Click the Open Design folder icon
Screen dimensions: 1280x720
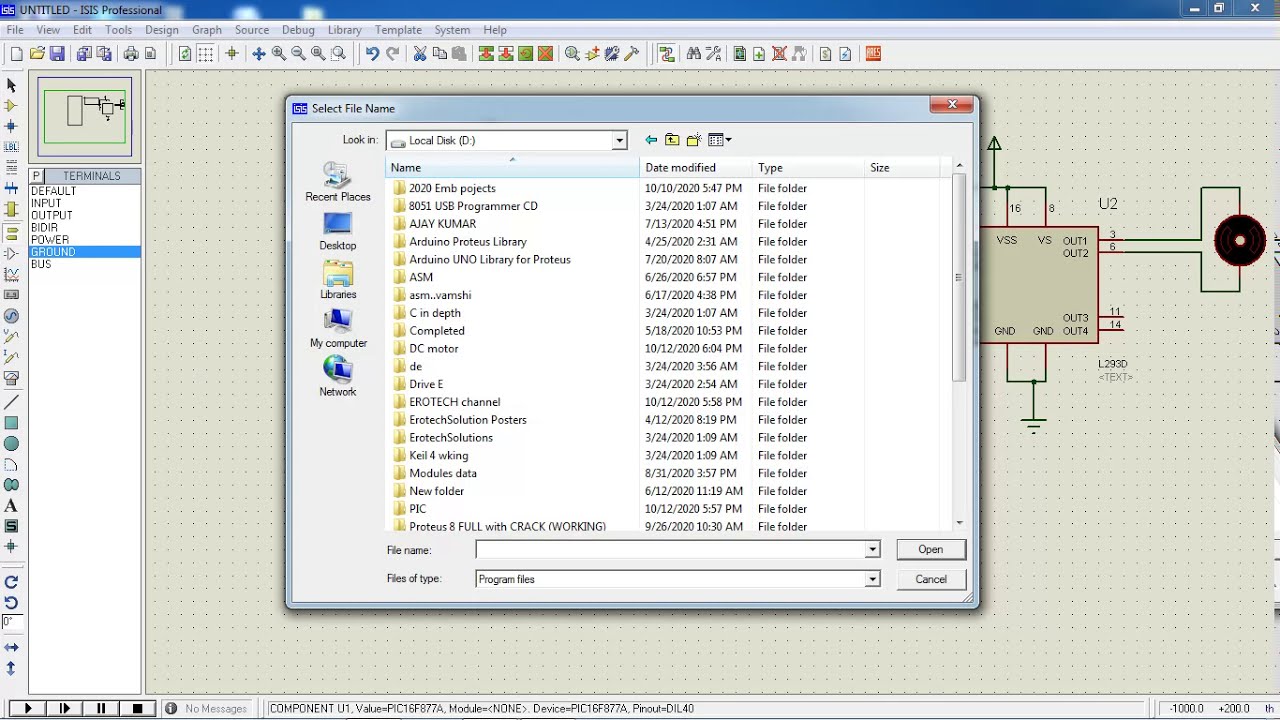point(37,54)
